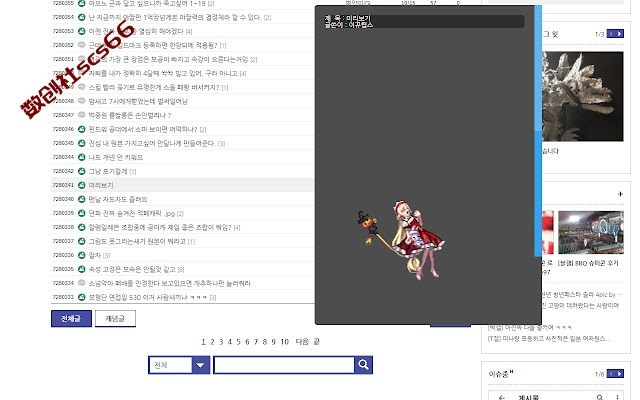Image resolution: width=640 pixels, height=400 pixels.
Task: Go to page 5 in pagination
Action: coord(238,342)
